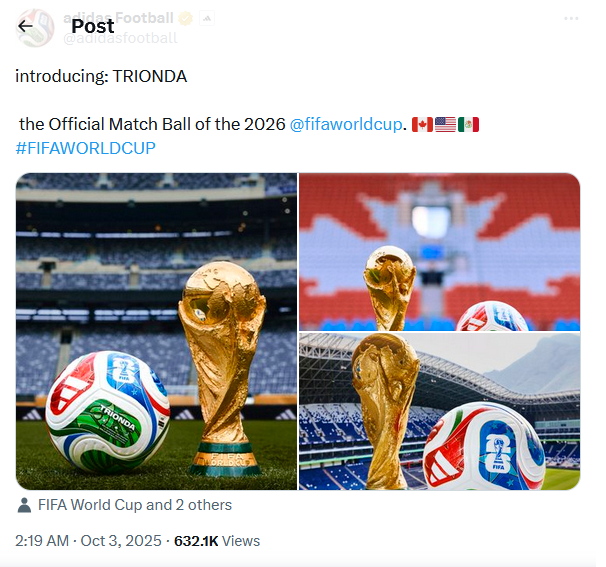Click the United States flag emoji
The width and height of the screenshot is (606, 567).
[445, 125]
